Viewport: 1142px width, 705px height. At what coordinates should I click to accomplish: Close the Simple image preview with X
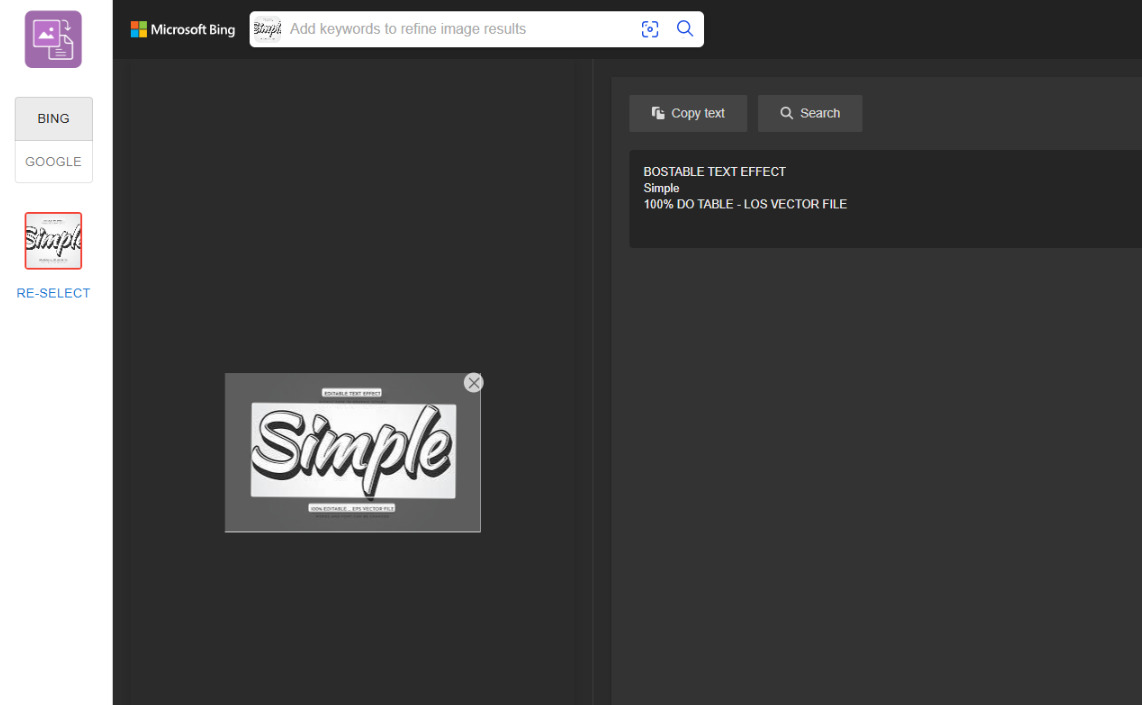[473, 382]
